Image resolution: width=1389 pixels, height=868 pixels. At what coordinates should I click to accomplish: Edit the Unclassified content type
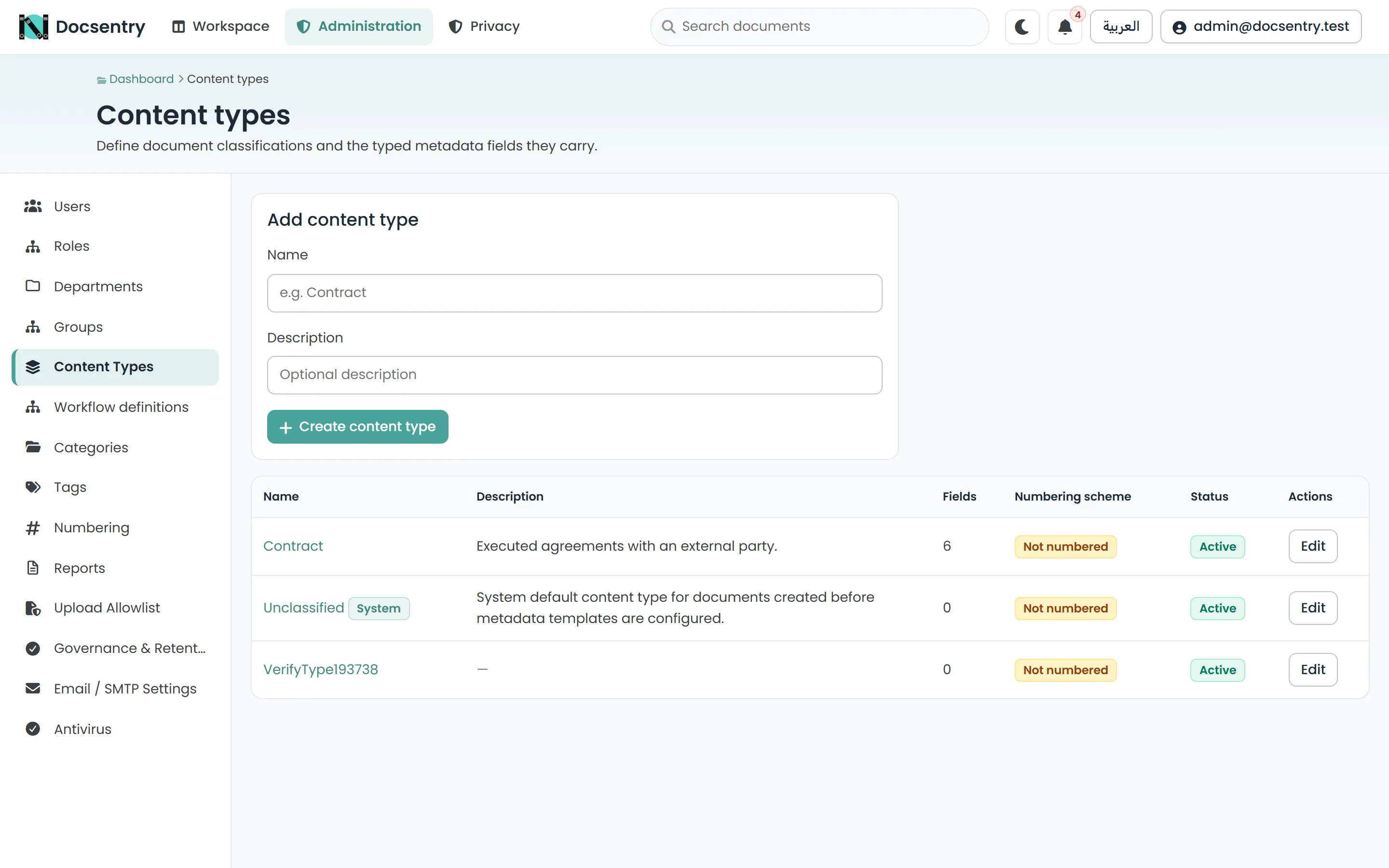coord(1313,608)
